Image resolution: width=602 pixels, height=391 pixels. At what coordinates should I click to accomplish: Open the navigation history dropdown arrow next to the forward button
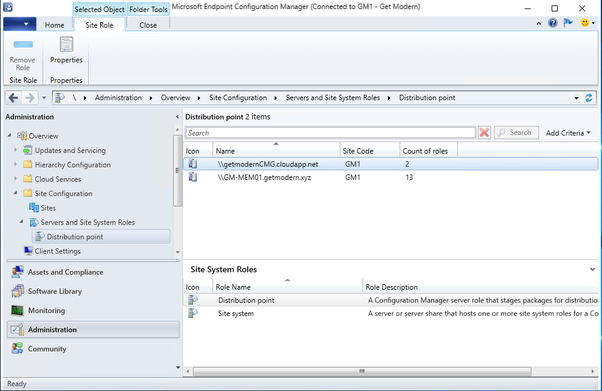tap(44, 98)
